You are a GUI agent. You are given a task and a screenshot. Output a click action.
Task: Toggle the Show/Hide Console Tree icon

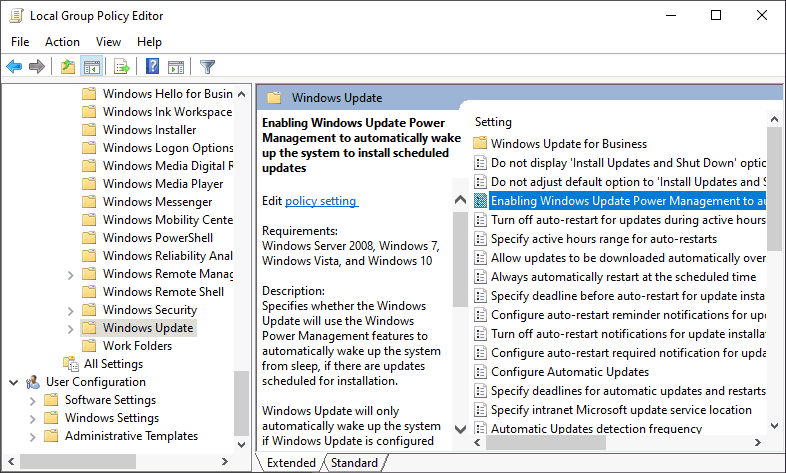(x=92, y=66)
